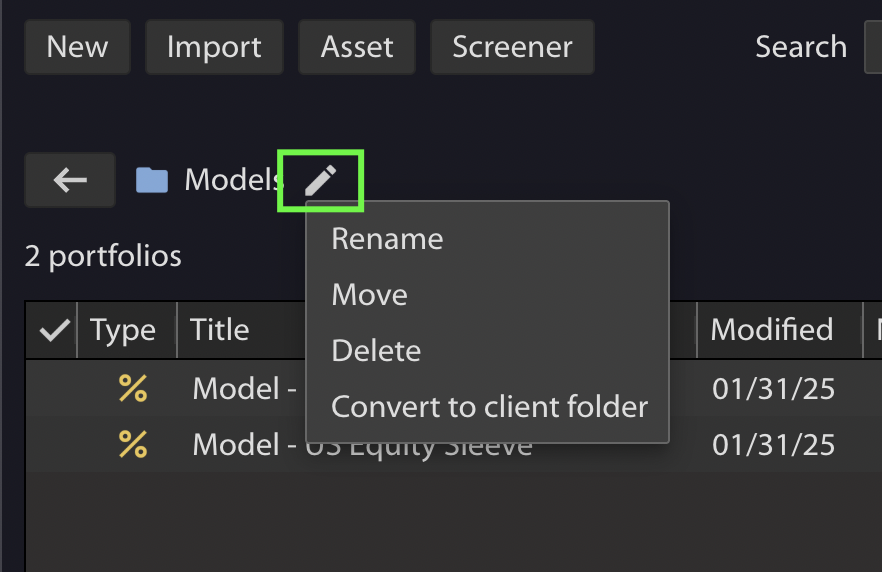Click the percent type icon in first row
The height and width of the screenshot is (572, 882).
(133, 389)
